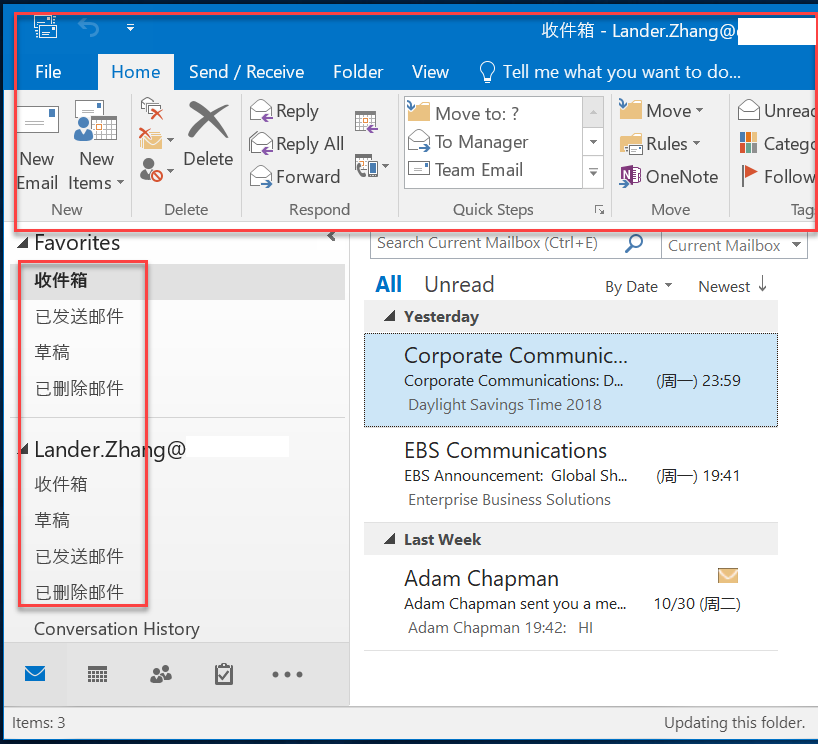Screen dimensions: 818x744
Task: Click the Unread/Read button
Action: (x=777, y=111)
